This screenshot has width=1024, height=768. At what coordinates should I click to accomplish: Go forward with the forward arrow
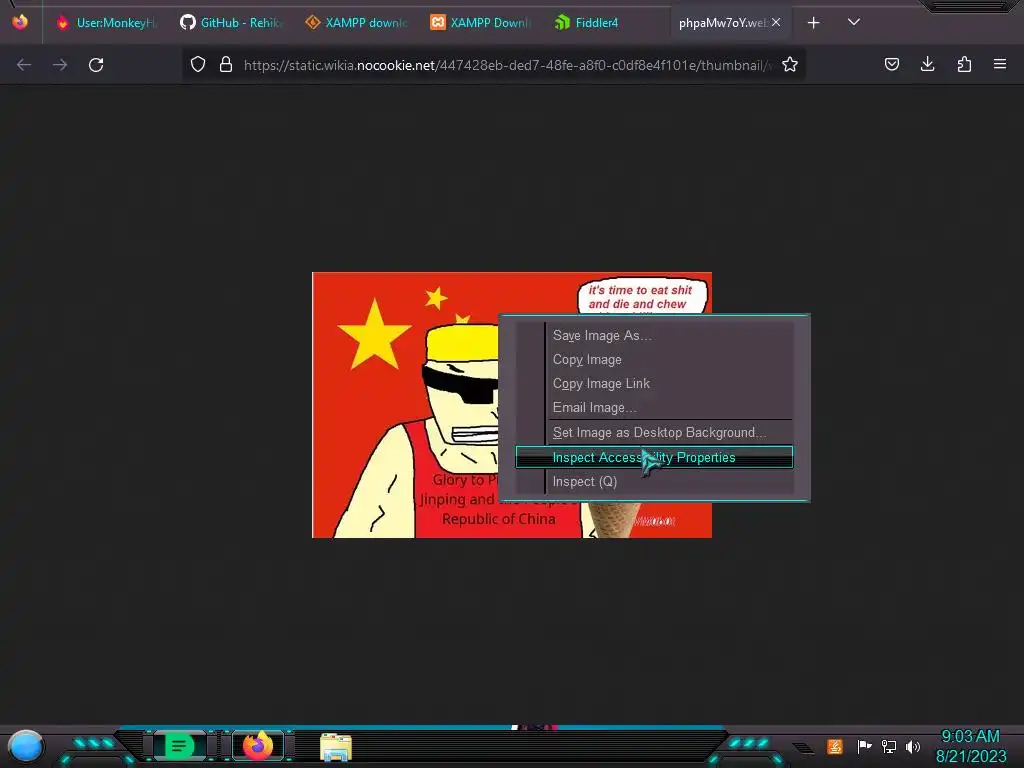click(x=60, y=65)
